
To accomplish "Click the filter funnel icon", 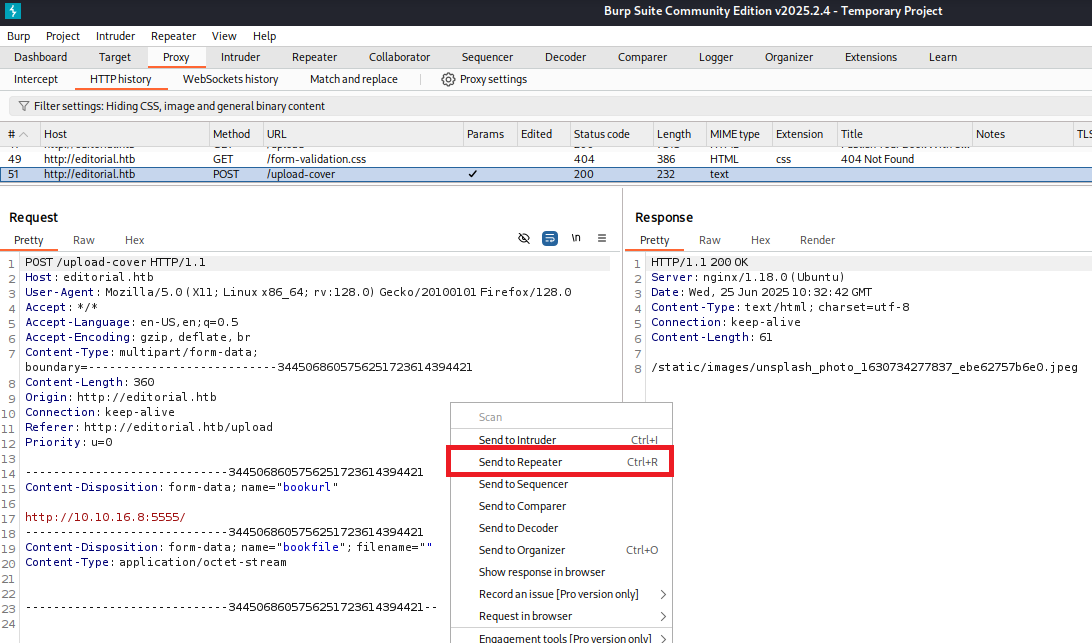I will tap(23, 106).
